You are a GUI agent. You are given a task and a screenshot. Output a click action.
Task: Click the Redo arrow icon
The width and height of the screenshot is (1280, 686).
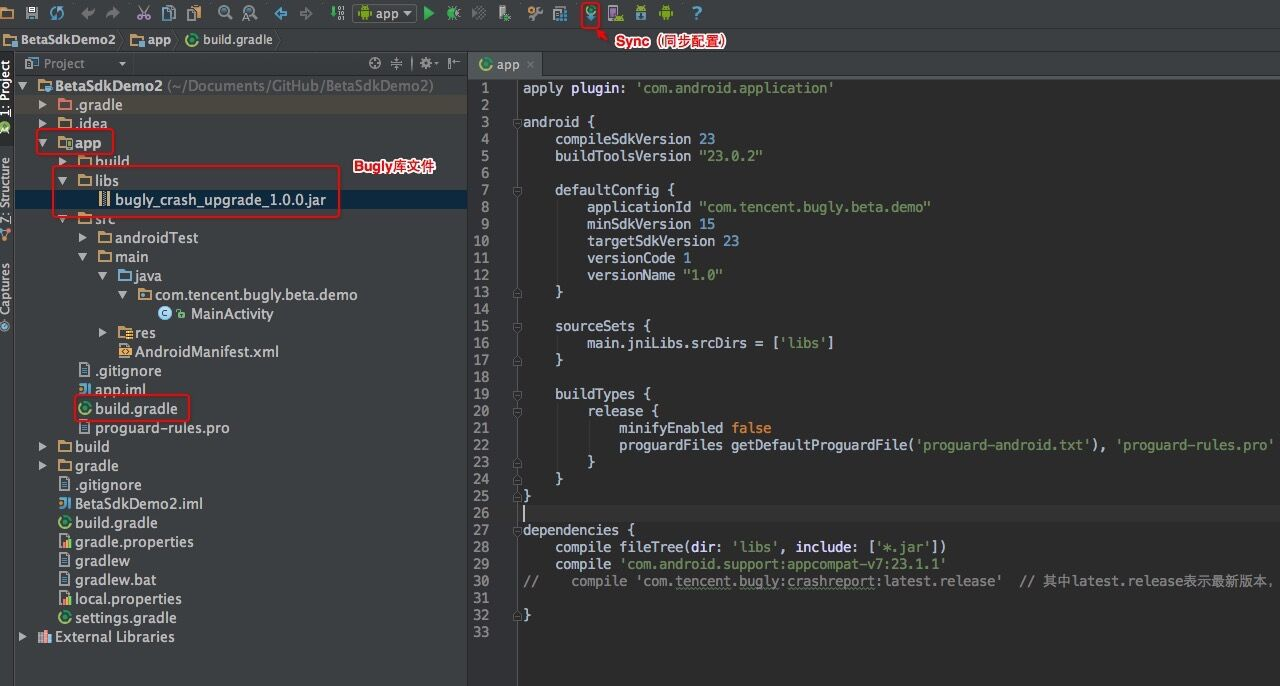tap(112, 13)
